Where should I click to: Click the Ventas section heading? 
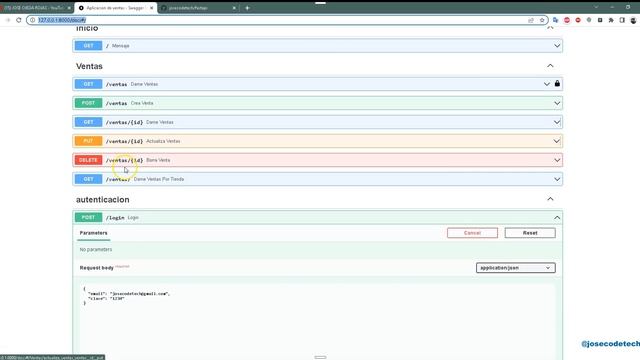click(x=89, y=66)
